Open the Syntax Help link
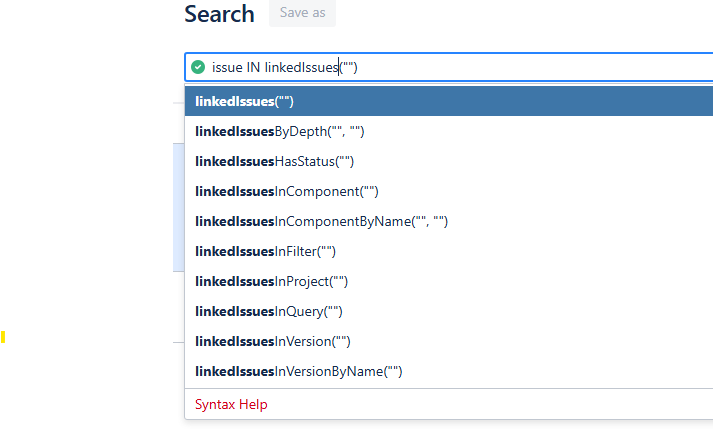Viewport: 713px width, 434px height. tap(231, 404)
